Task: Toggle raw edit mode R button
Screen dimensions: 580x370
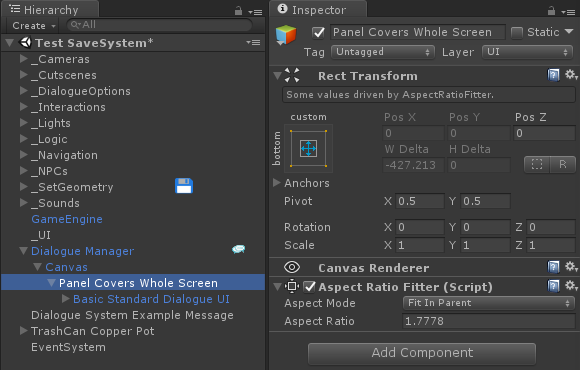Action: click(x=563, y=164)
